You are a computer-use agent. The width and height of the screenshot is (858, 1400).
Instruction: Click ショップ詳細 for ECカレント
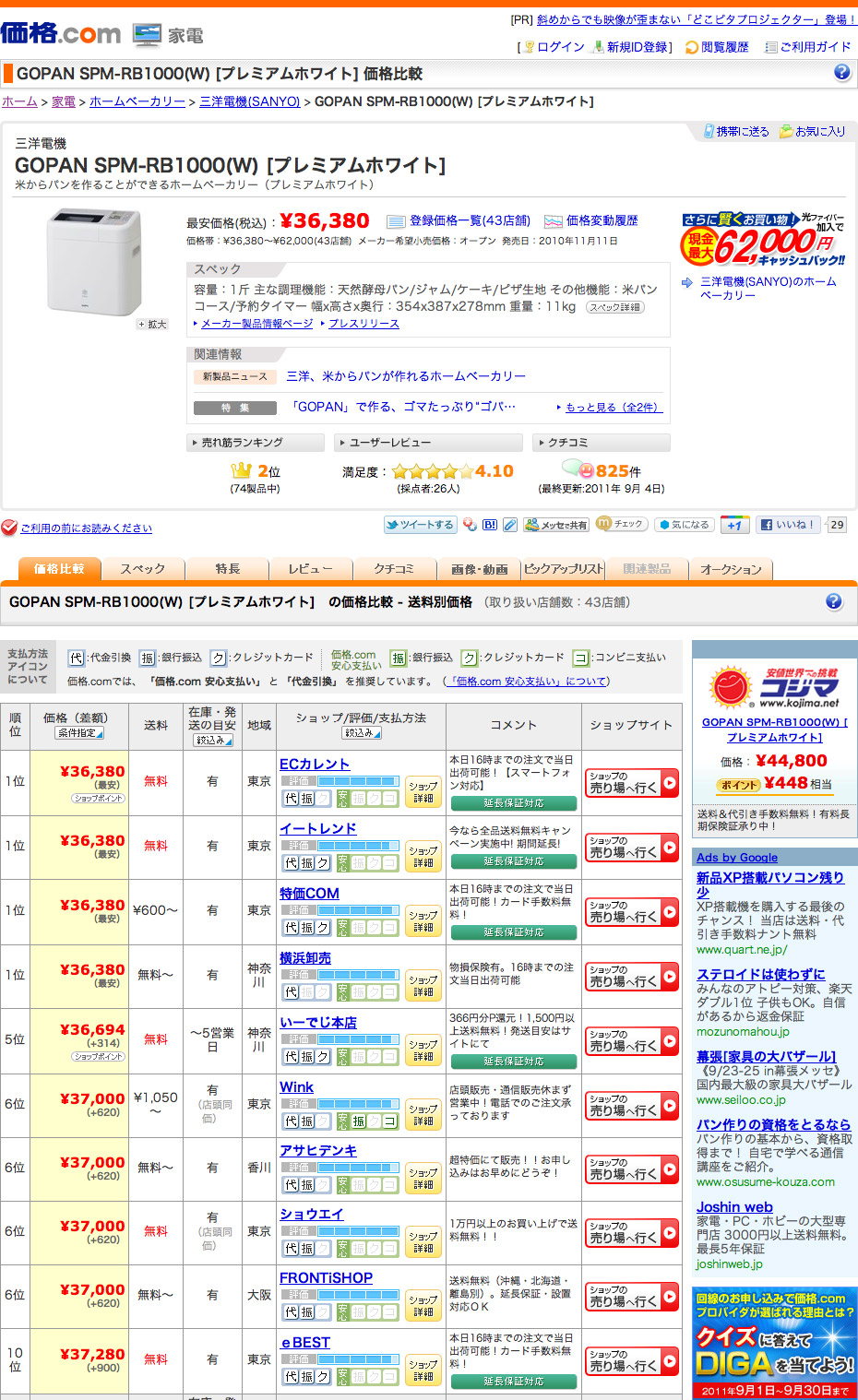[x=423, y=791]
